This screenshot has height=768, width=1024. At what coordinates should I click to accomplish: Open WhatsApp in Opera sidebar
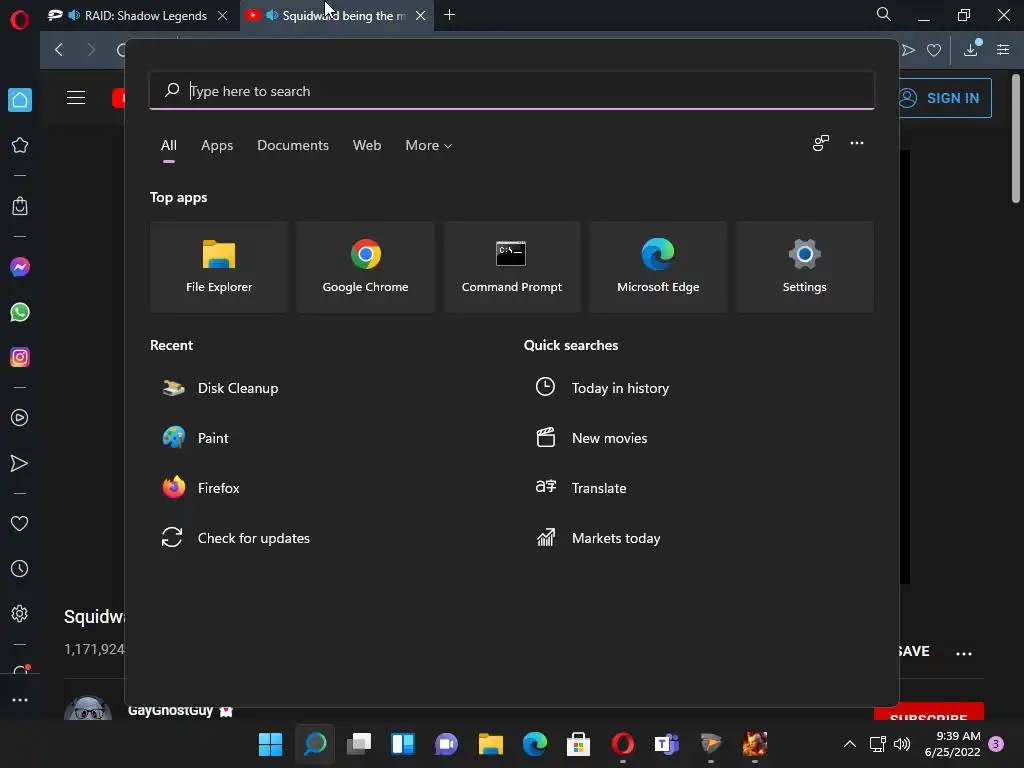(20, 312)
